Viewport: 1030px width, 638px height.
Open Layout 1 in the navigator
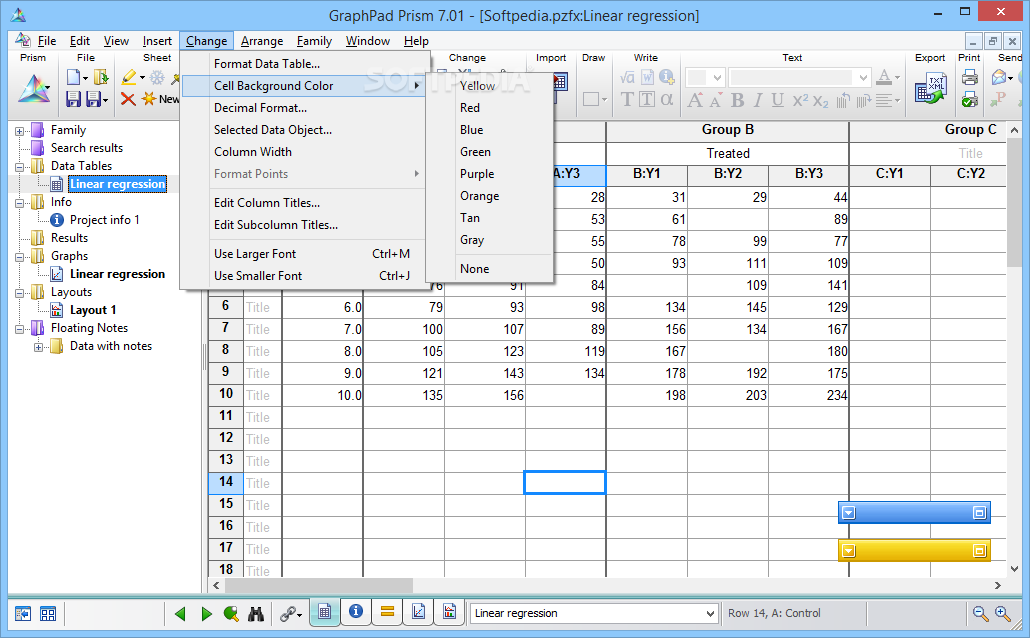click(93, 310)
